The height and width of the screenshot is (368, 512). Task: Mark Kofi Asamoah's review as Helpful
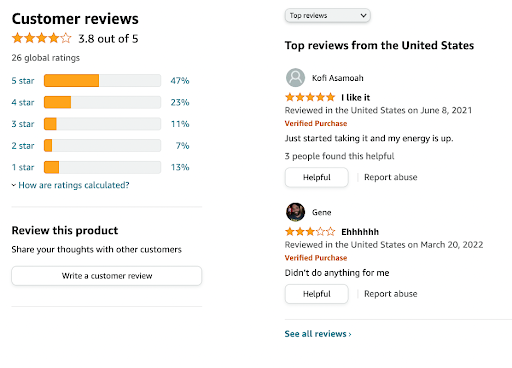(317, 177)
